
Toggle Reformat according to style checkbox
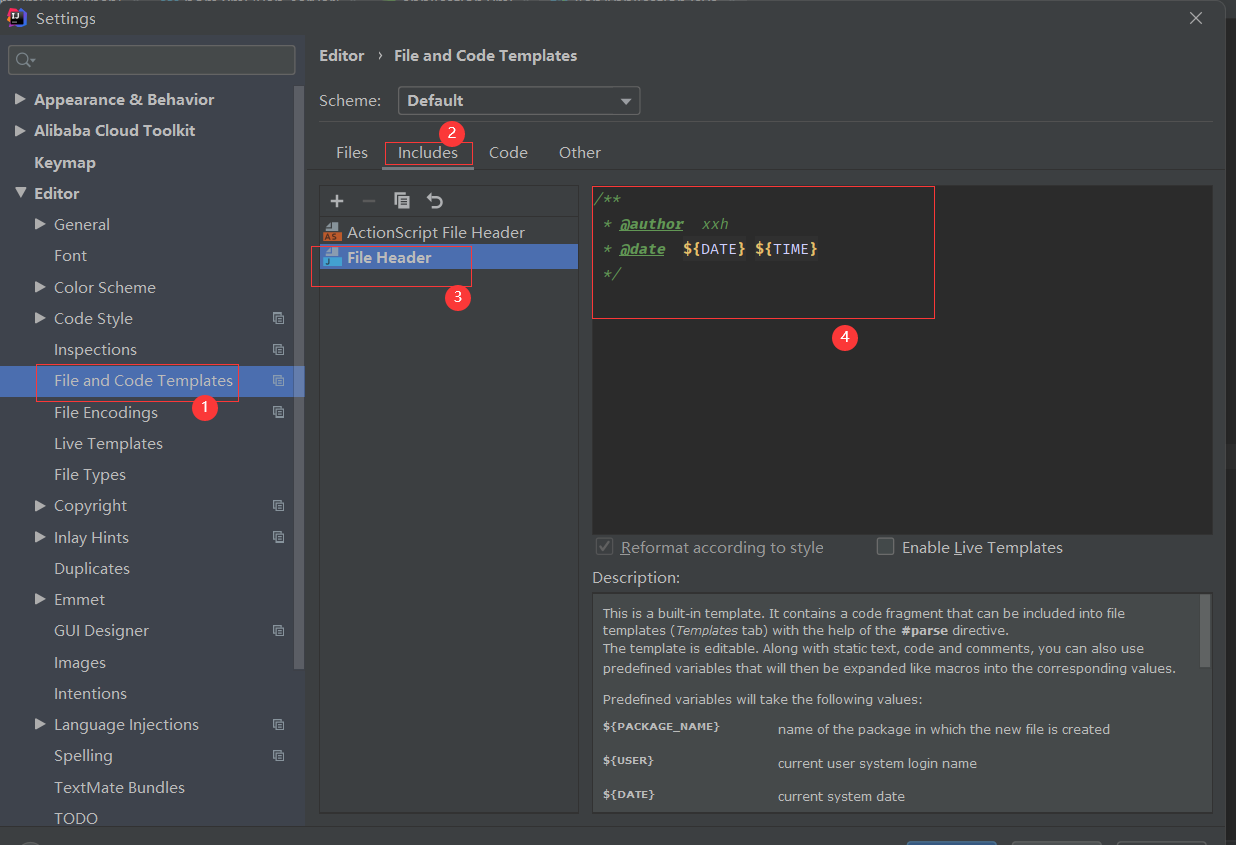604,546
